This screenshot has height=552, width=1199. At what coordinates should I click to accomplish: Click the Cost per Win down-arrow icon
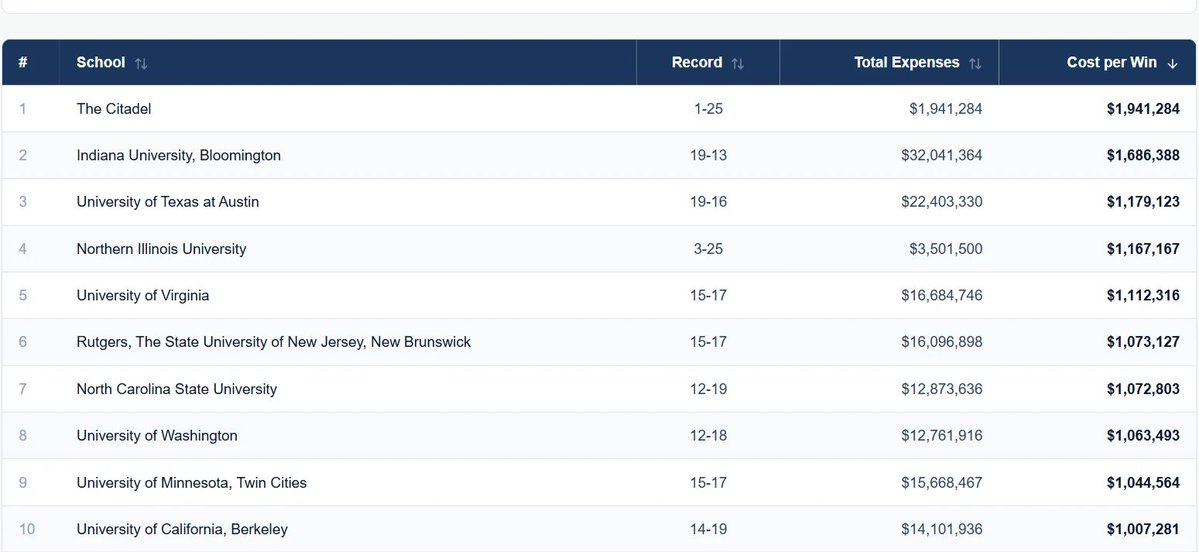(x=1172, y=63)
